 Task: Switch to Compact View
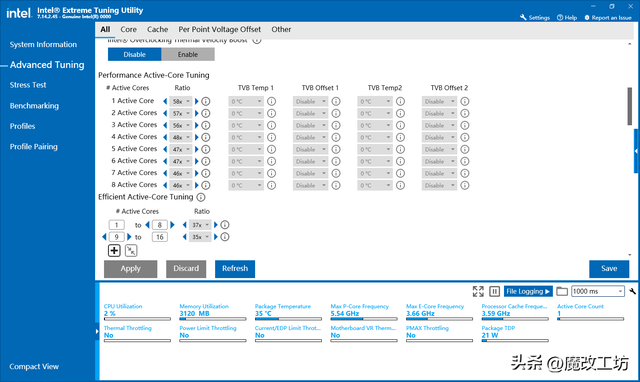coord(34,366)
